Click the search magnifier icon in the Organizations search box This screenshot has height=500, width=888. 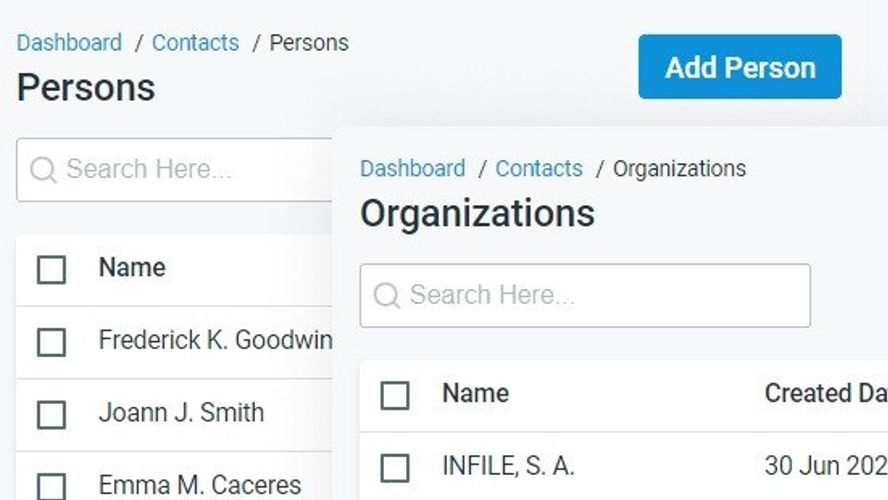tap(387, 295)
